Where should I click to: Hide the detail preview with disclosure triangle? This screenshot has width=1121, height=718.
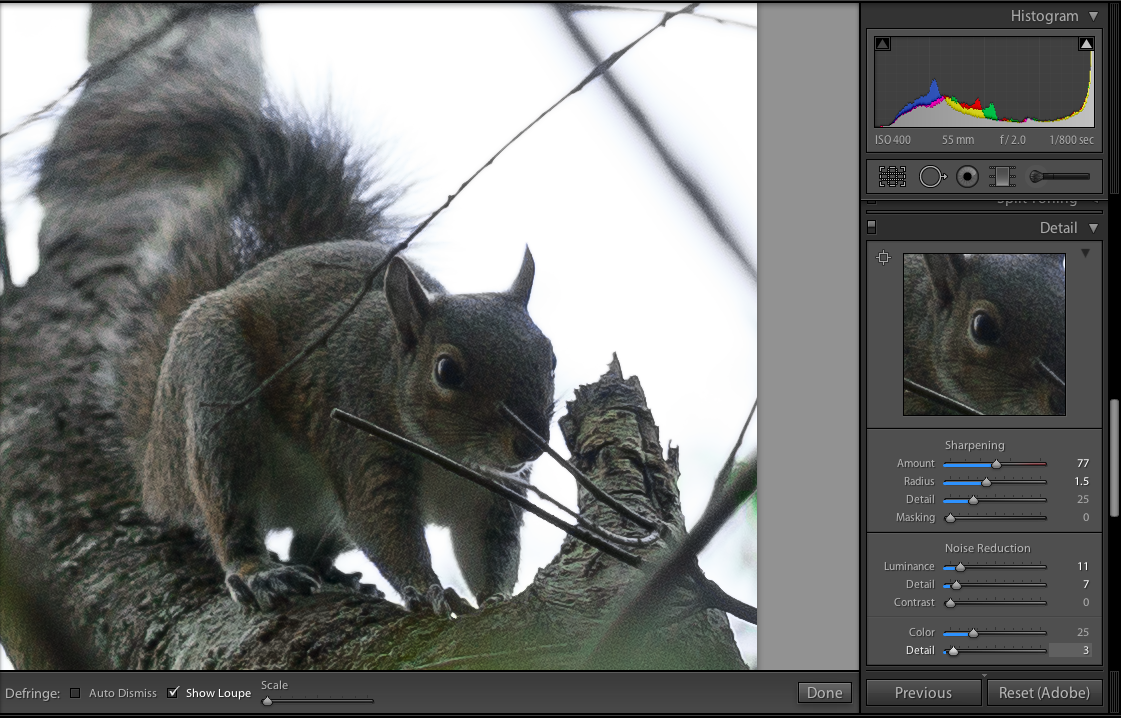pyautogui.click(x=1085, y=254)
